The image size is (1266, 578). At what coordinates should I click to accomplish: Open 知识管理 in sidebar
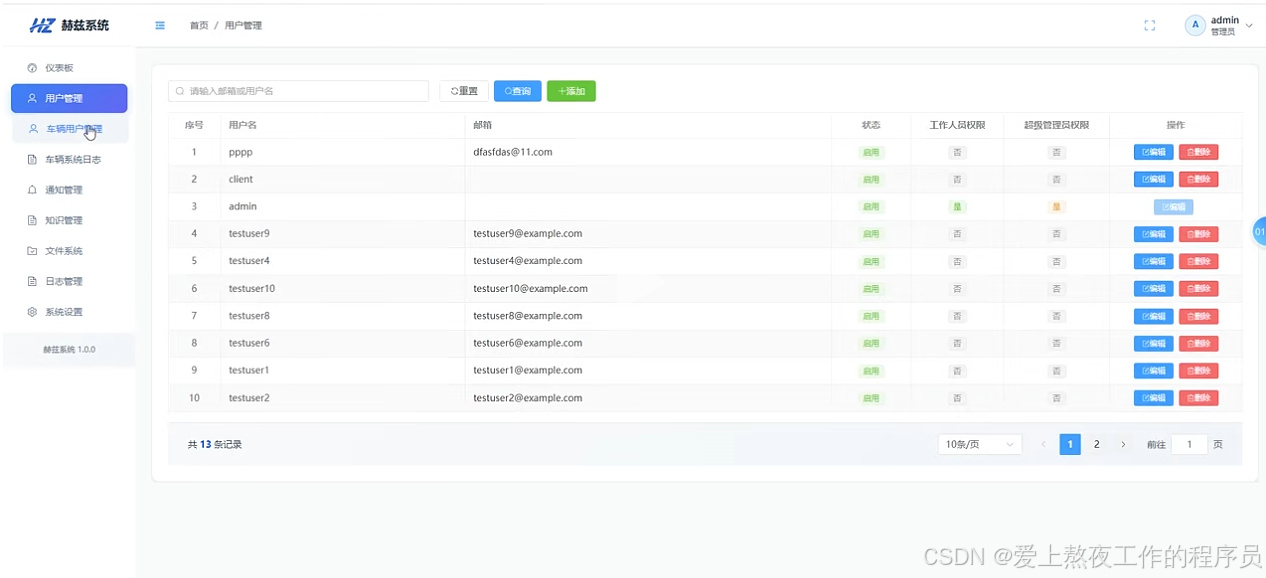69,220
